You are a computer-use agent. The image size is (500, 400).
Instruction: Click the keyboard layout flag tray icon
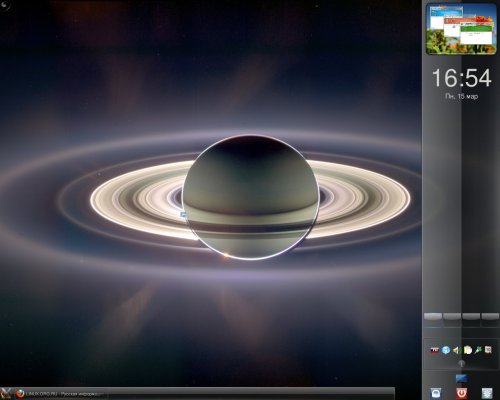coord(435,350)
